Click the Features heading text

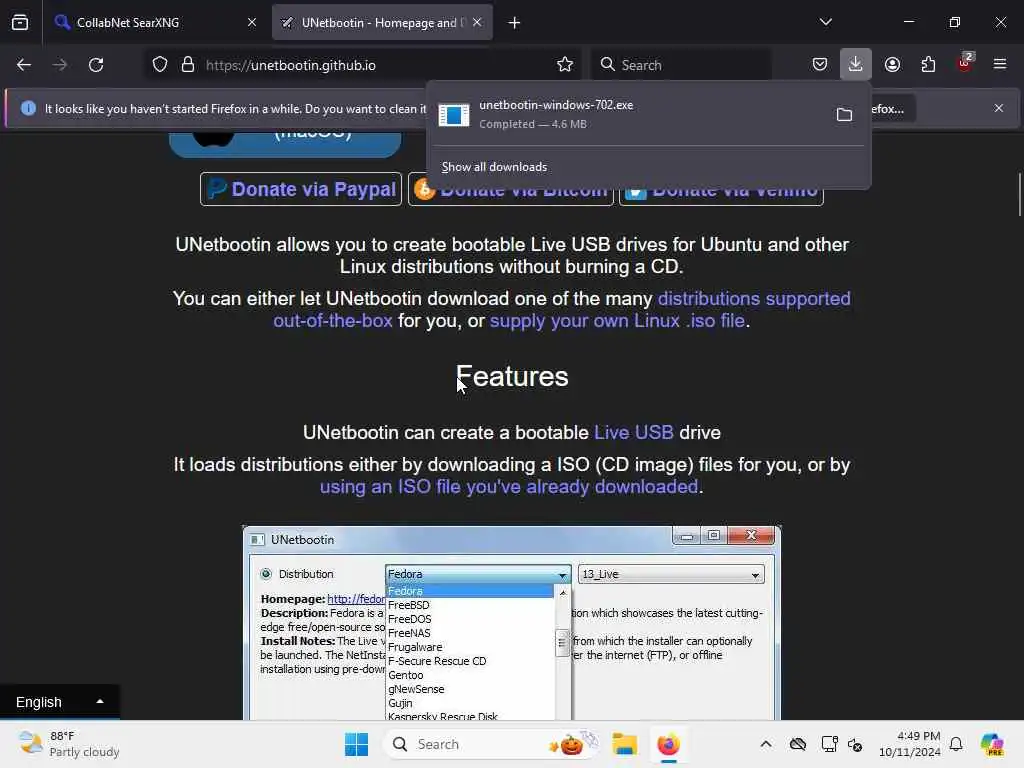tap(512, 376)
